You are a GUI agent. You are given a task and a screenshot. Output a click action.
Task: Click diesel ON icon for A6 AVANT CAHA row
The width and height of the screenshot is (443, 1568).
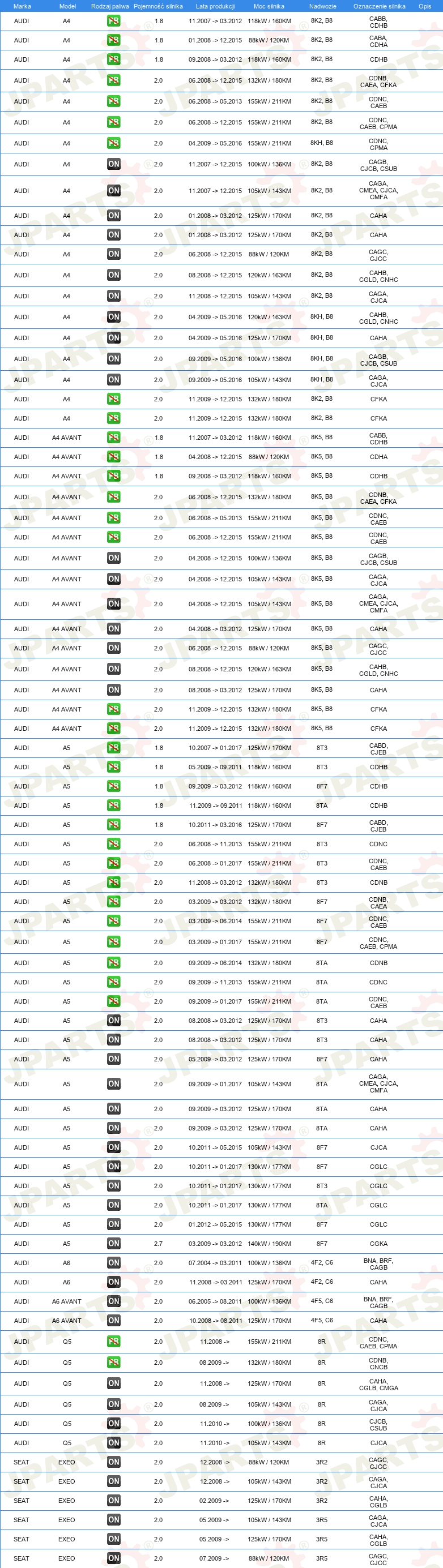tap(113, 1320)
